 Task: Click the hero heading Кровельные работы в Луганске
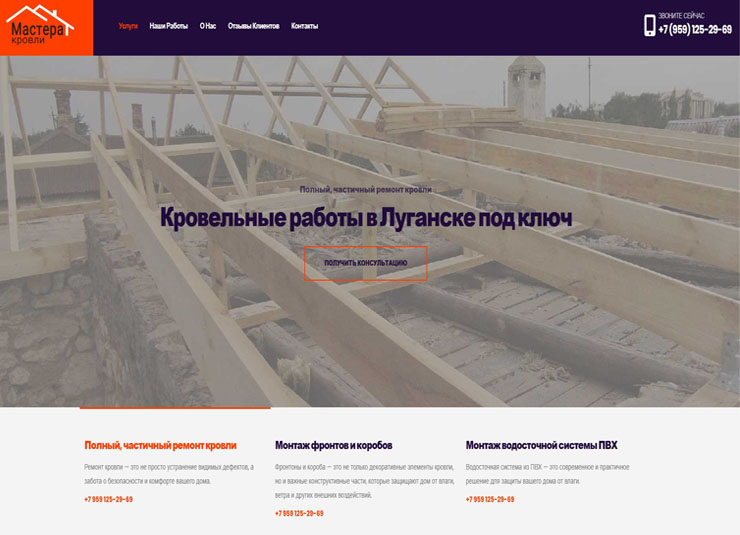(366, 218)
